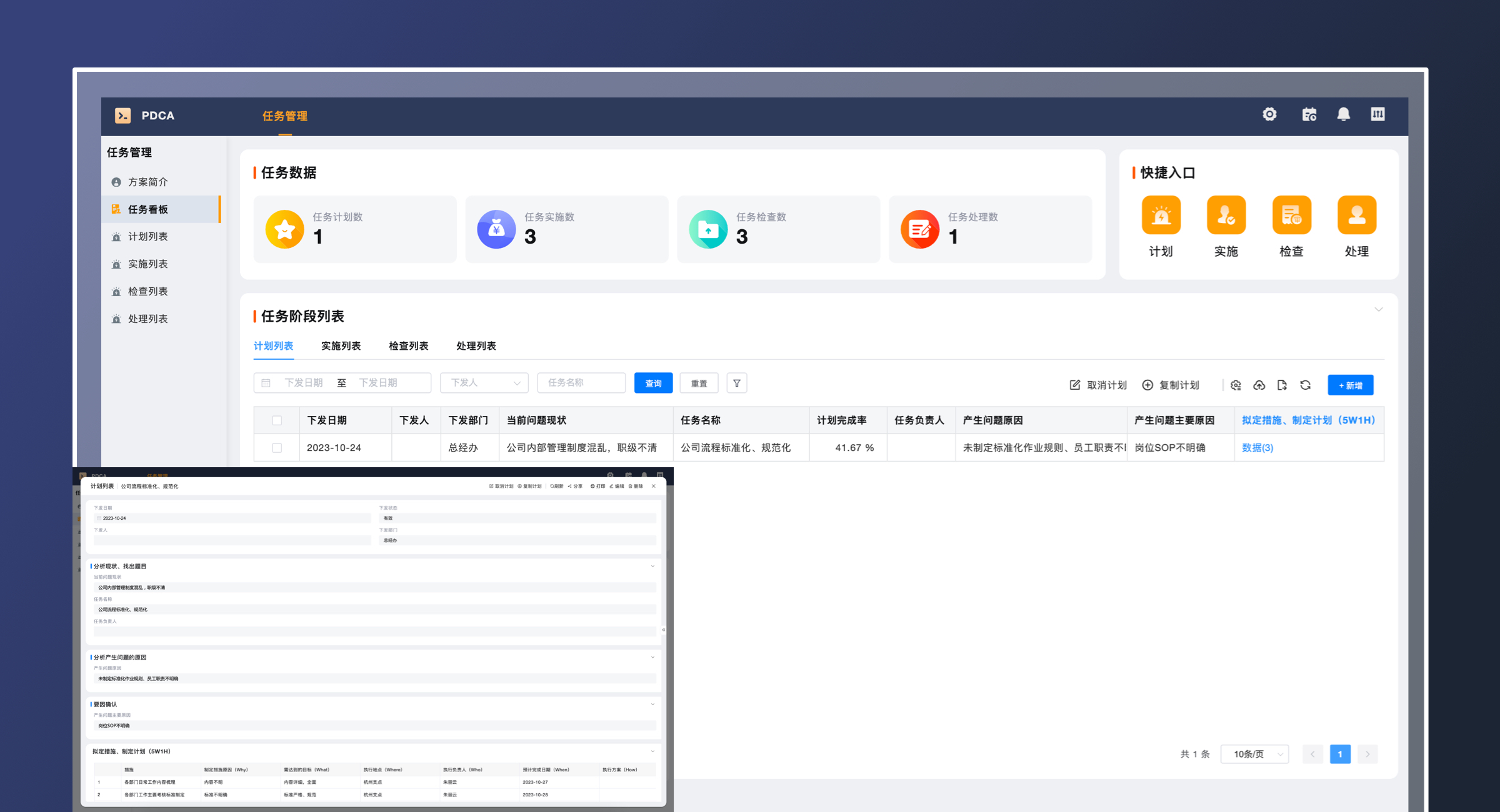Screen dimensions: 1500x812
Task: Select 检查列表 in the left sidebar
Action: (147, 292)
